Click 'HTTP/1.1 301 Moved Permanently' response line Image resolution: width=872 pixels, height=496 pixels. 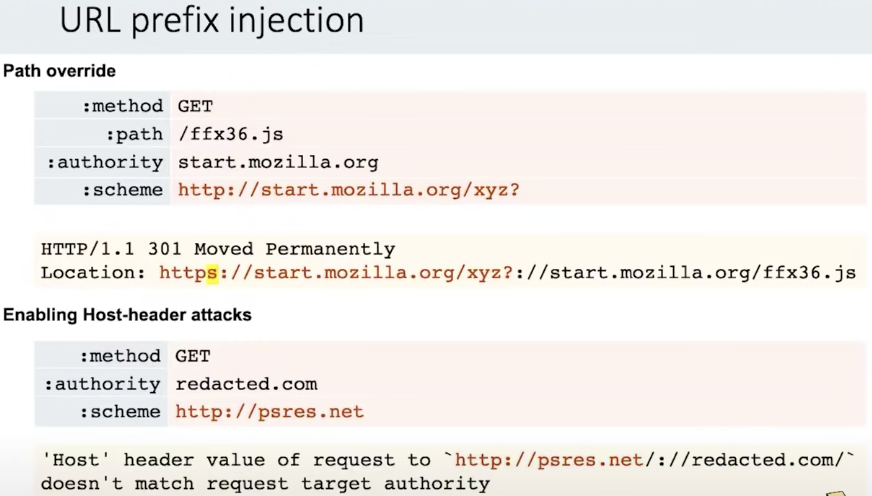coord(218,249)
